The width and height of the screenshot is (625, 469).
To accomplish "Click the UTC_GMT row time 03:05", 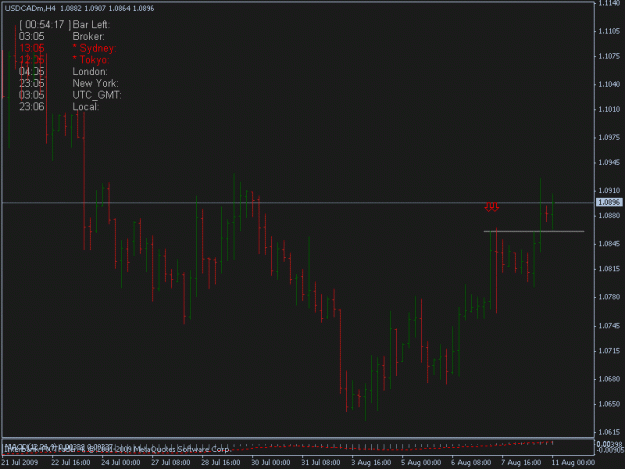I will (31, 95).
